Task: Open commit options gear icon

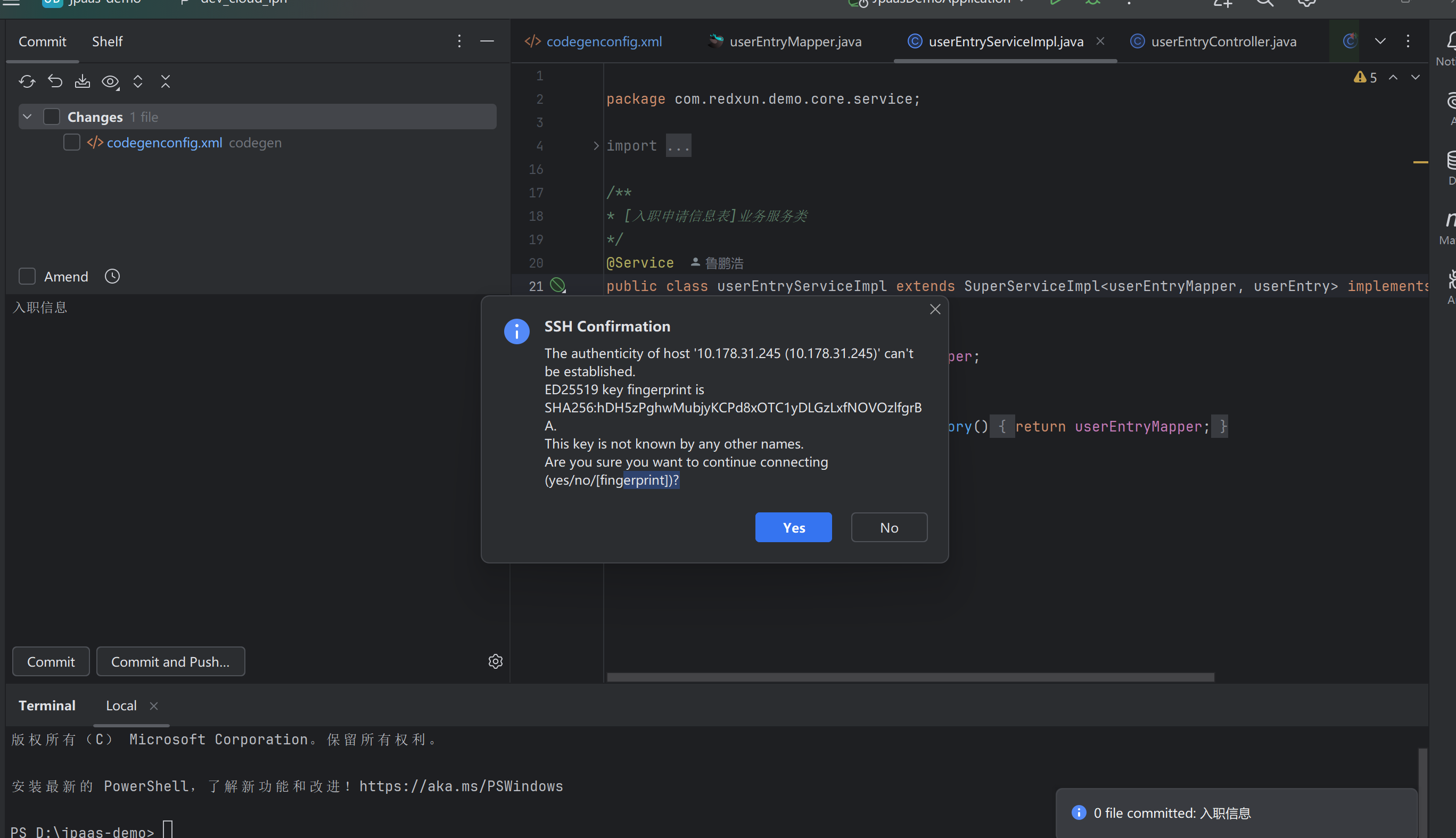Action: click(x=495, y=661)
